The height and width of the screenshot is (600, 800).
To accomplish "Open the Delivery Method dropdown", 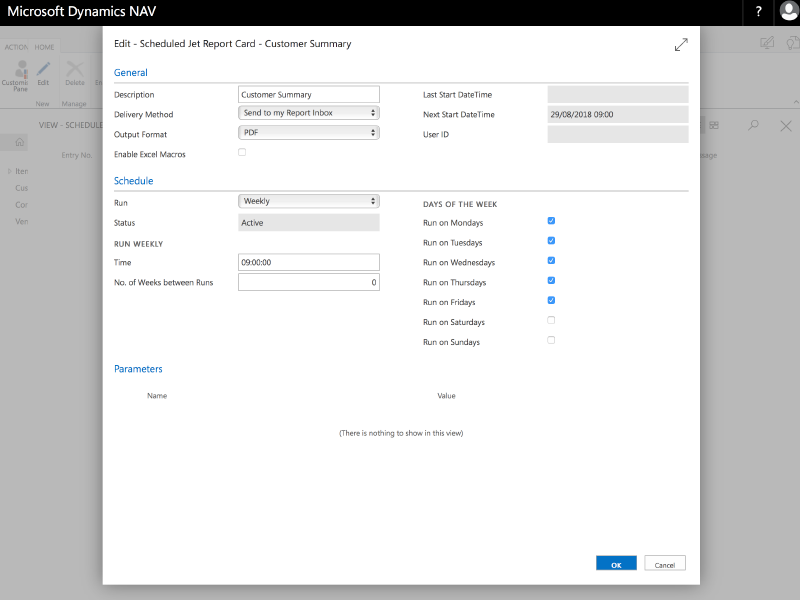I will coord(309,113).
